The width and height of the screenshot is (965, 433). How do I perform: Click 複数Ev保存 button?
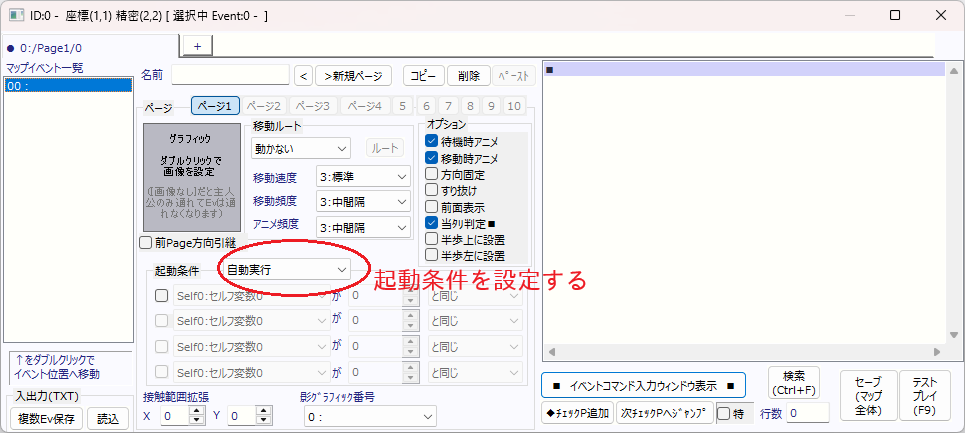pyautogui.click(x=46, y=419)
